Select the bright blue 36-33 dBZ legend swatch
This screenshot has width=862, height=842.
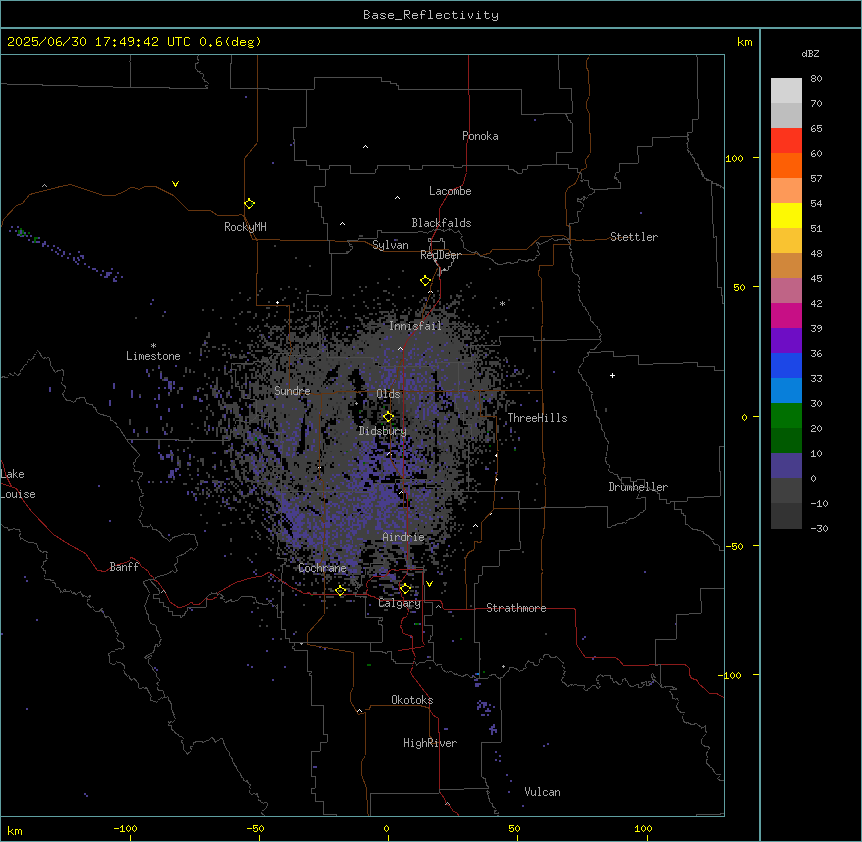(x=786, y=365)
